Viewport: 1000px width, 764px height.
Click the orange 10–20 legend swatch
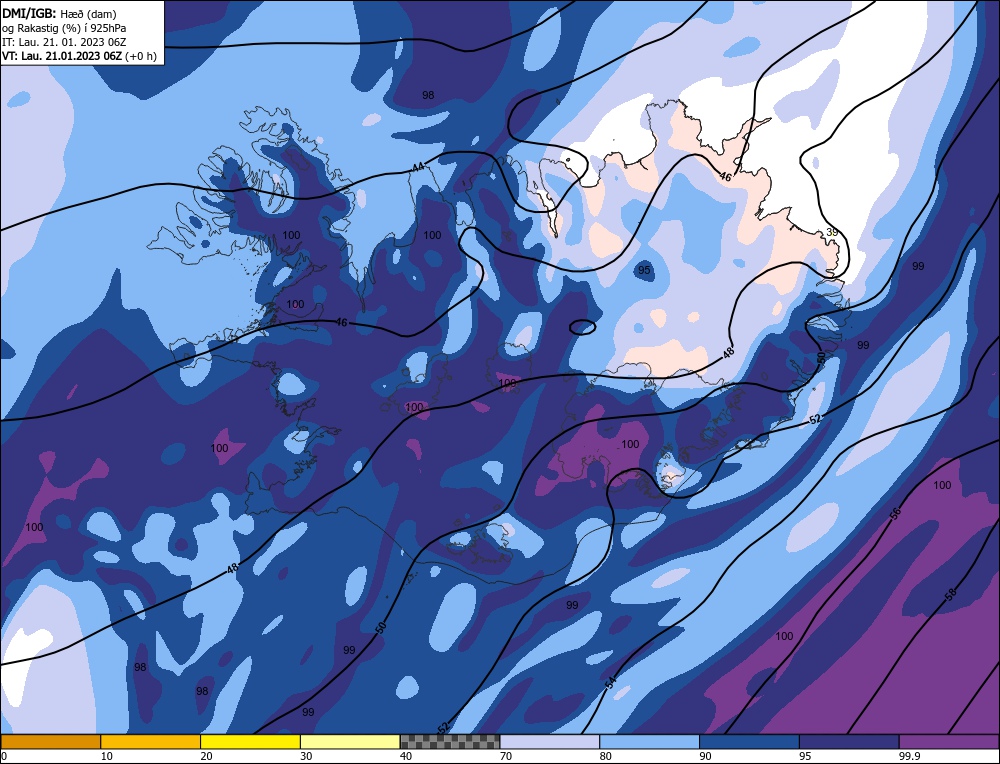click(151, 741)
